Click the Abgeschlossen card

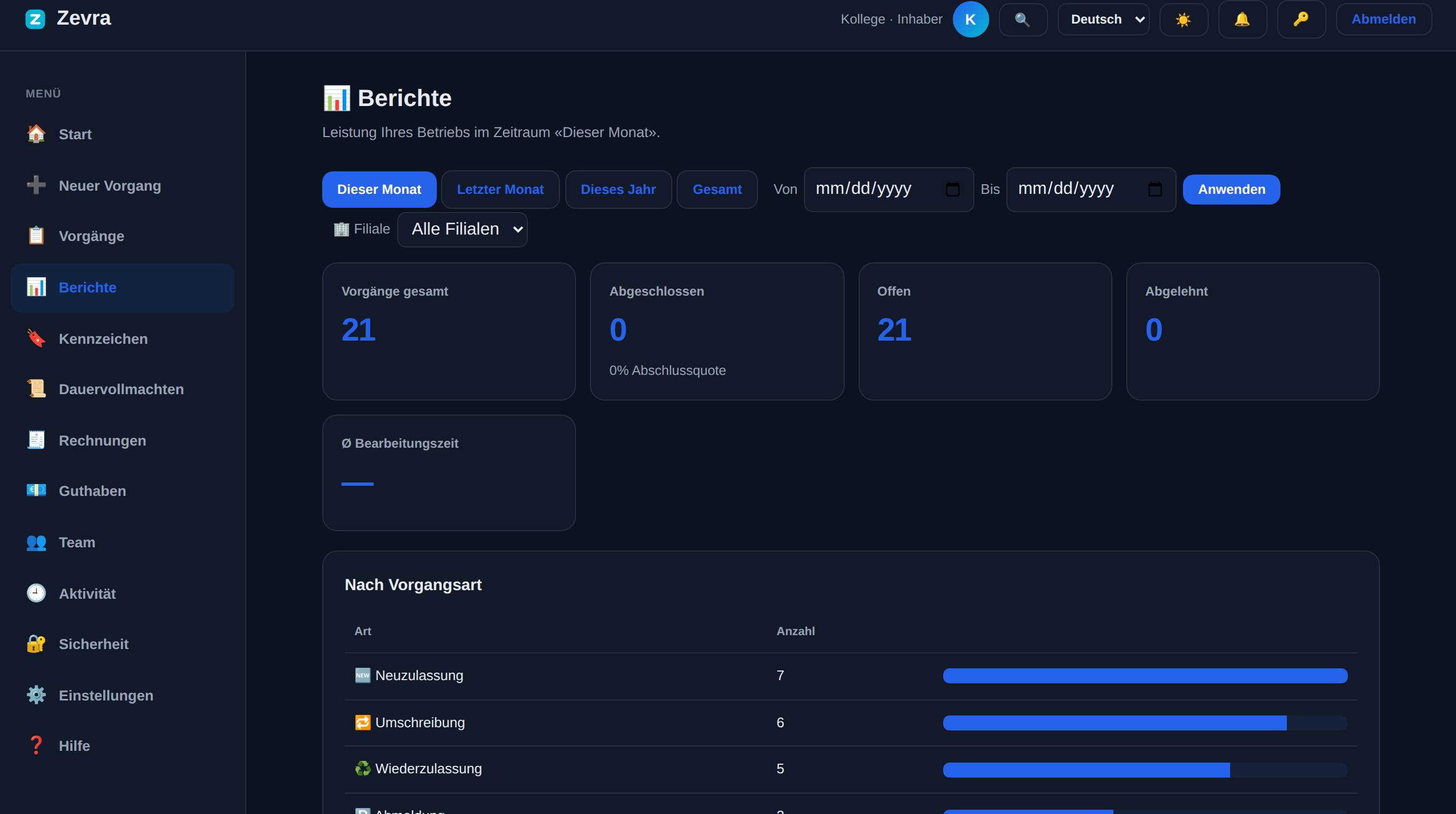(717, 331)
